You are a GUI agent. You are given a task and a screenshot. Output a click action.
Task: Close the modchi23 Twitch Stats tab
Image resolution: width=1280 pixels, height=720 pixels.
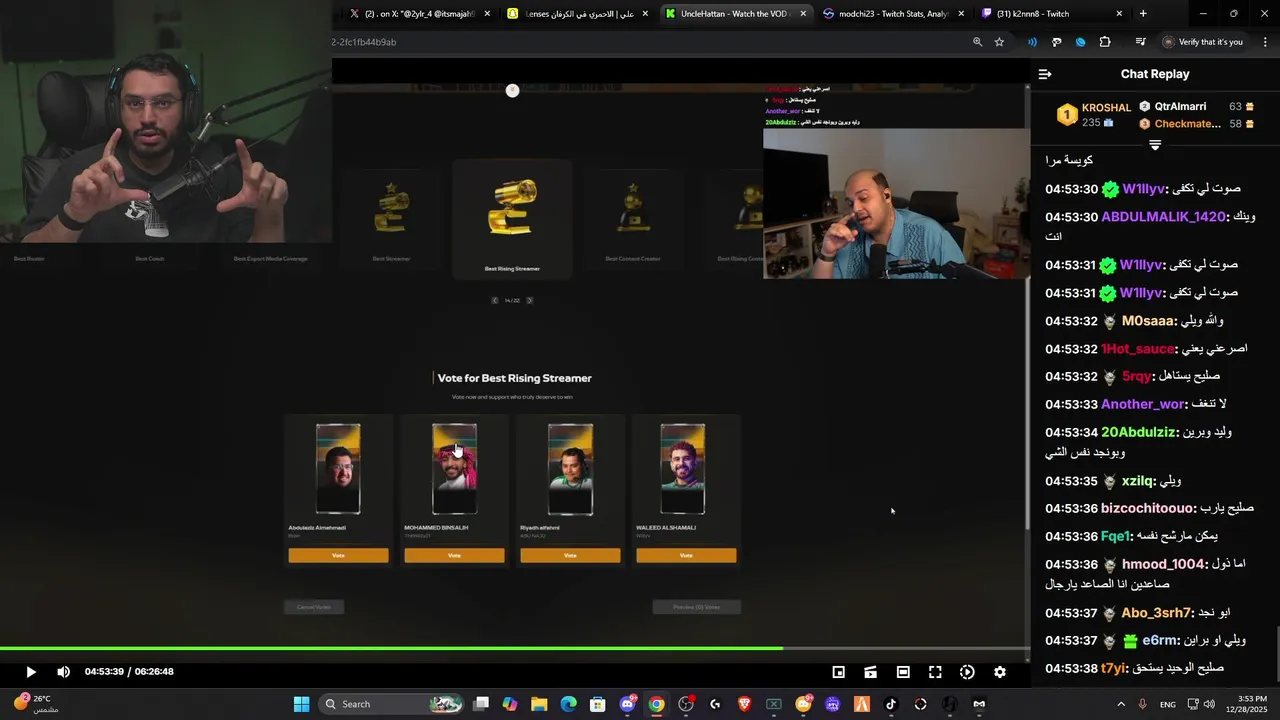tap(961, 14)
